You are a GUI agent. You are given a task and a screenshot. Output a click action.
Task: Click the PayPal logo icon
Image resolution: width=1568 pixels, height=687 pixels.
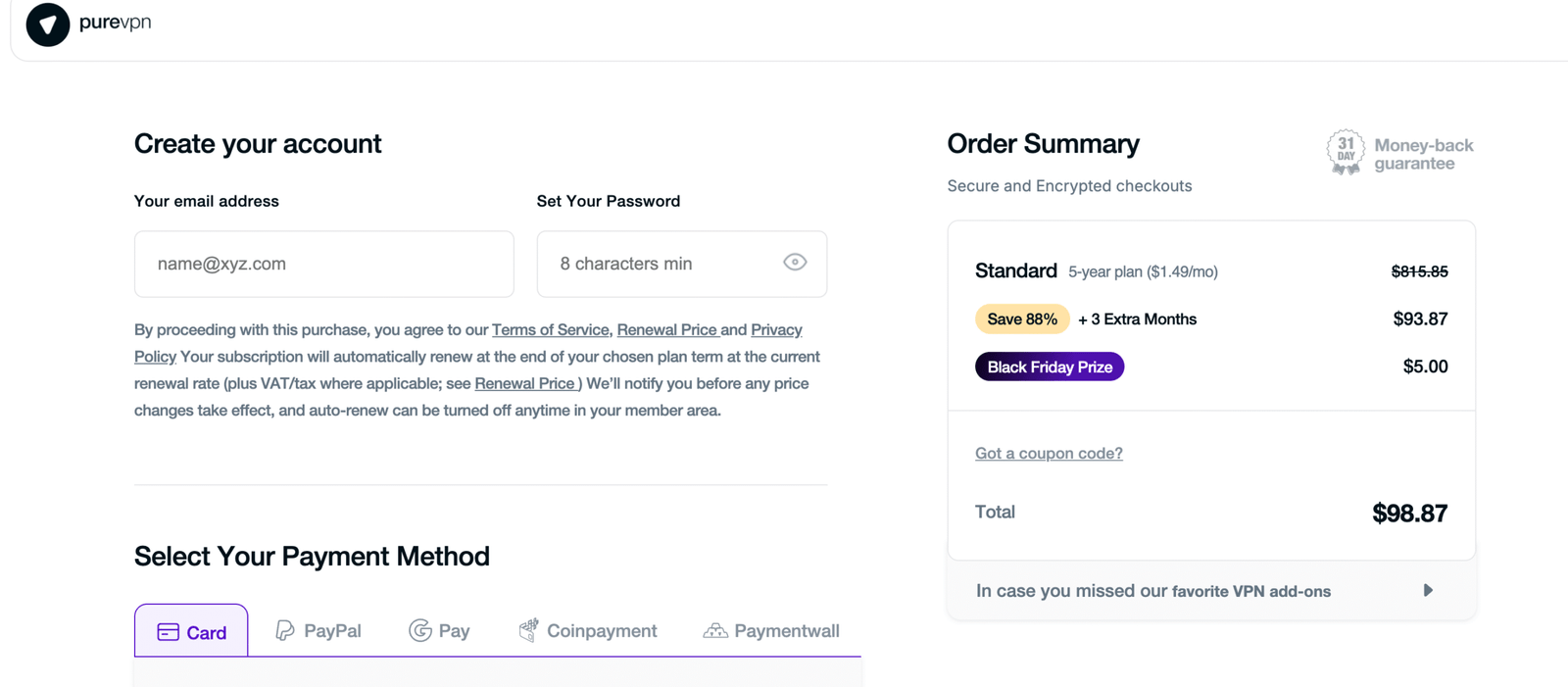[x=285, y=630]
